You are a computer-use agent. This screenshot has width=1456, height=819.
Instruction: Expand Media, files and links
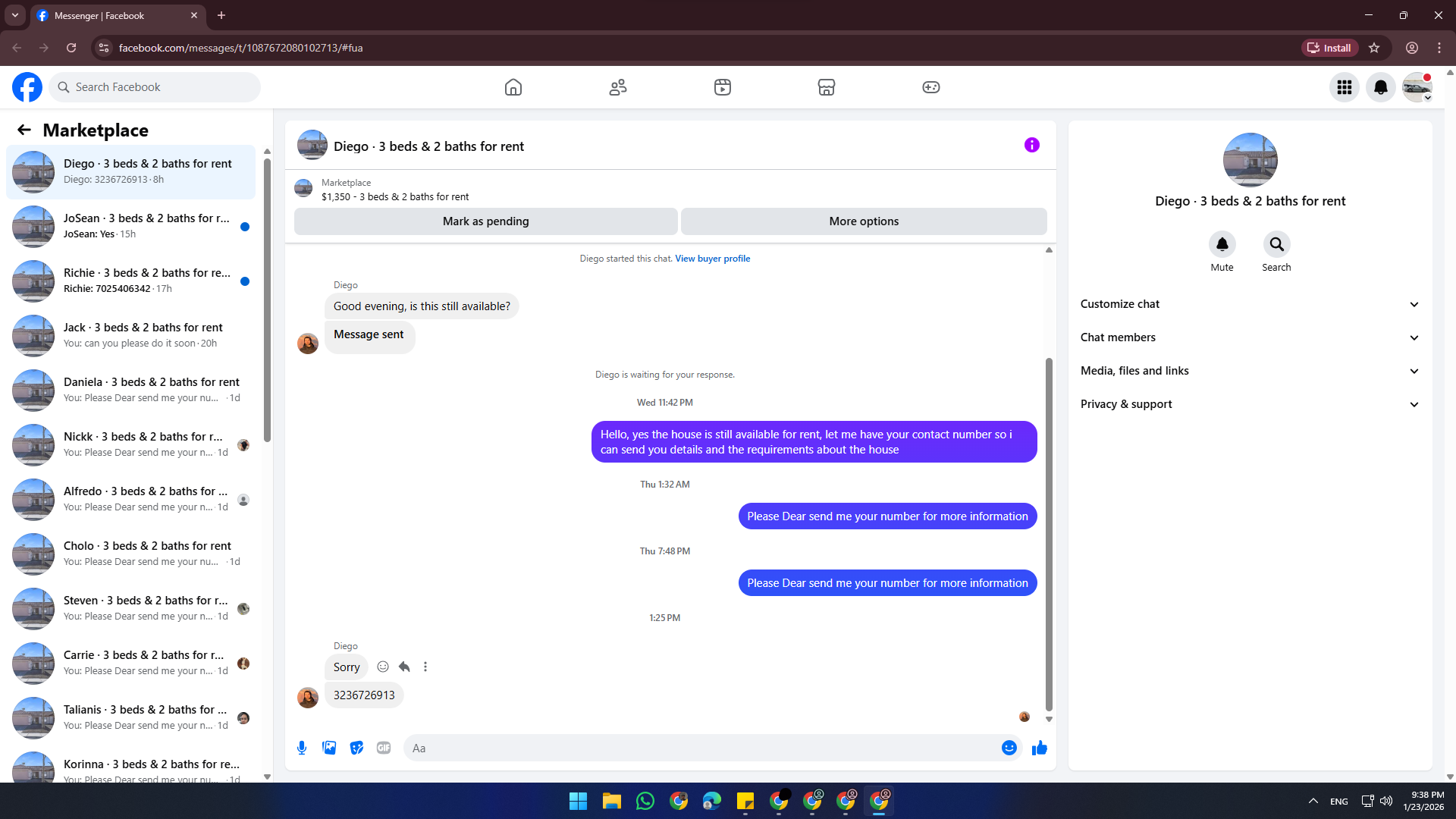[1250, 371]
